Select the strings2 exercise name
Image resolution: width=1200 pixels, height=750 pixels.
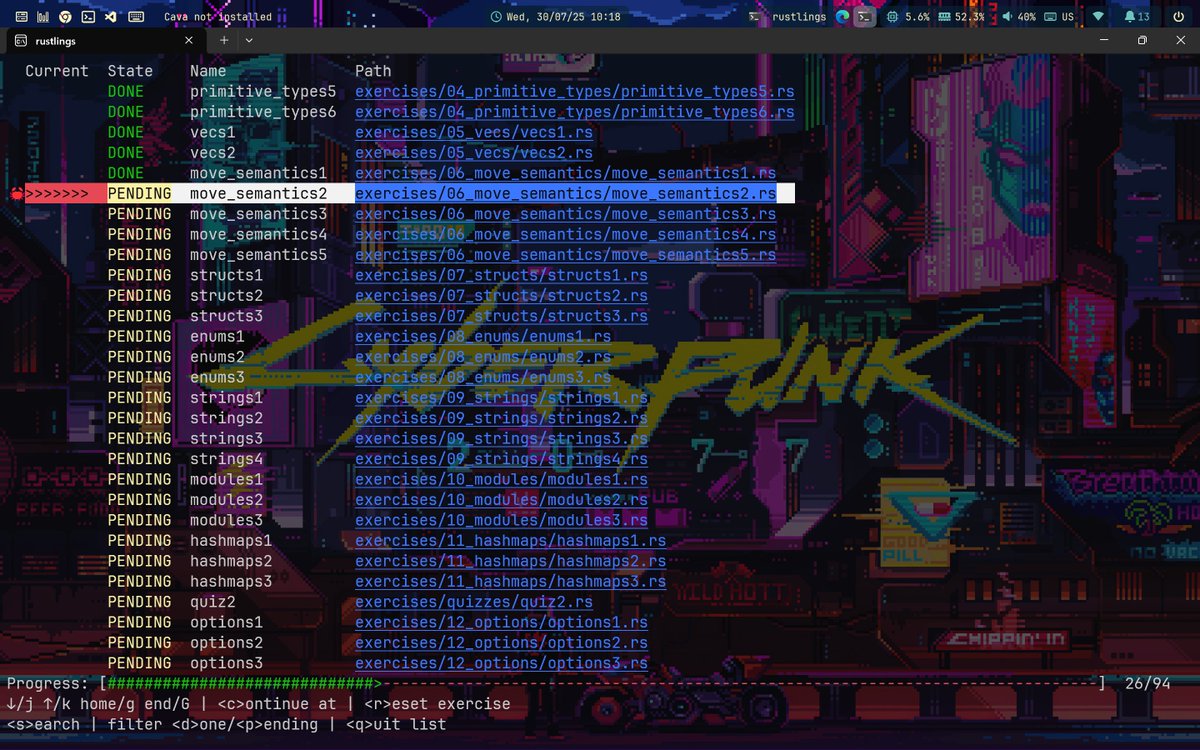click(x=227, y=418)
